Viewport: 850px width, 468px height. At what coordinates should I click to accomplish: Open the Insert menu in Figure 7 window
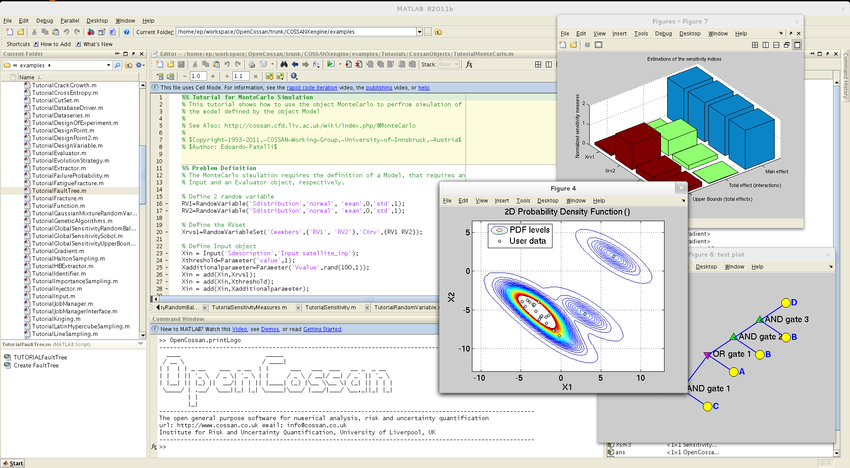tap(619, 34)
